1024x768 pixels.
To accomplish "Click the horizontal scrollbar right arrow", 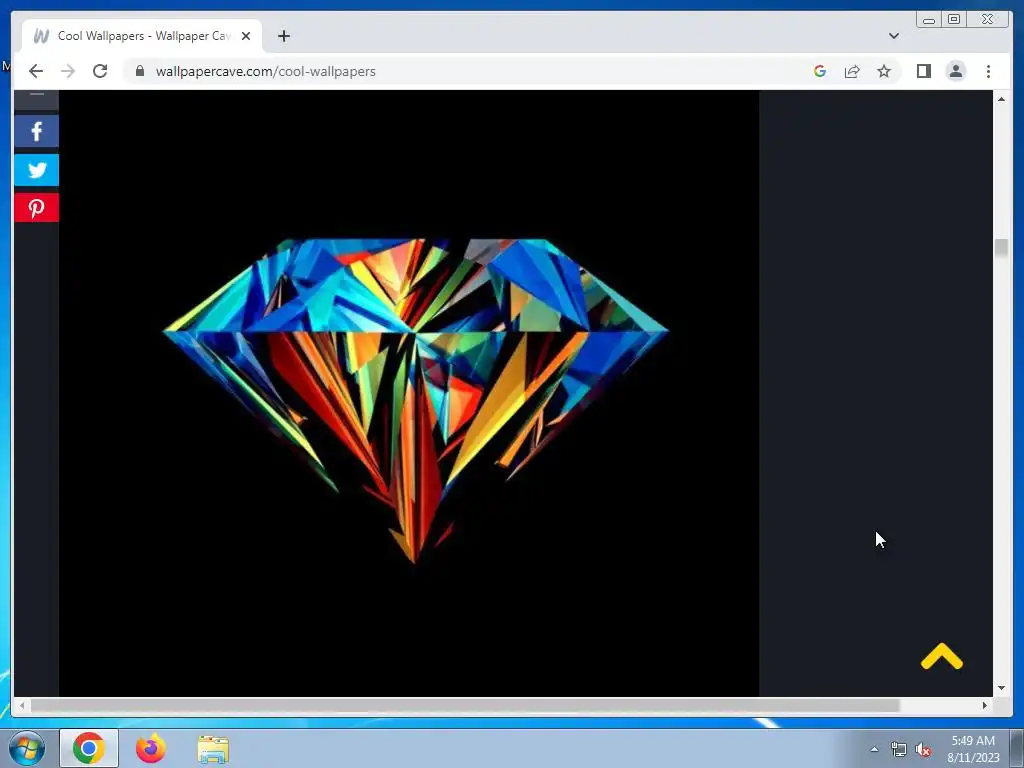I will click(985, 705).
